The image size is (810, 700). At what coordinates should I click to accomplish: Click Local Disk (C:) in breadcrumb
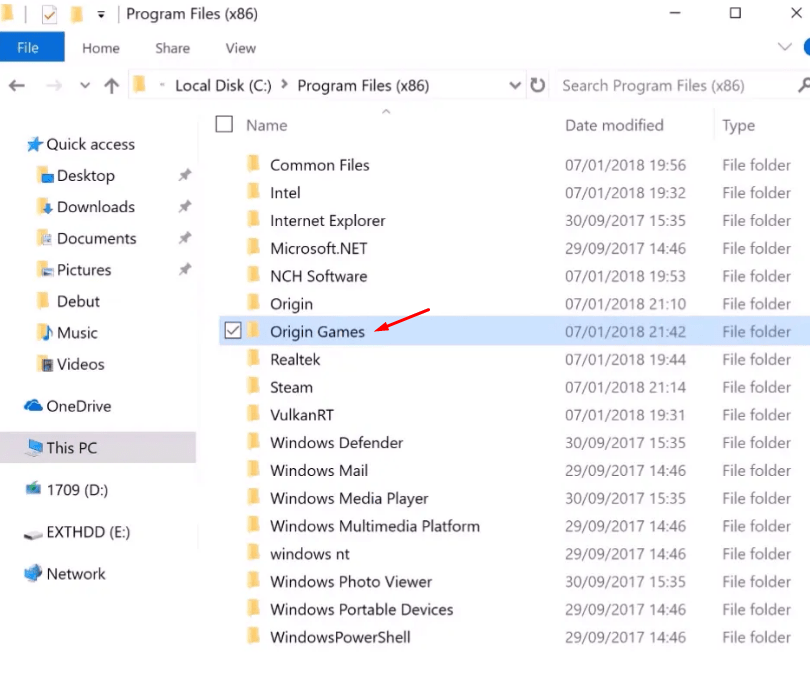tap(223, 86)
